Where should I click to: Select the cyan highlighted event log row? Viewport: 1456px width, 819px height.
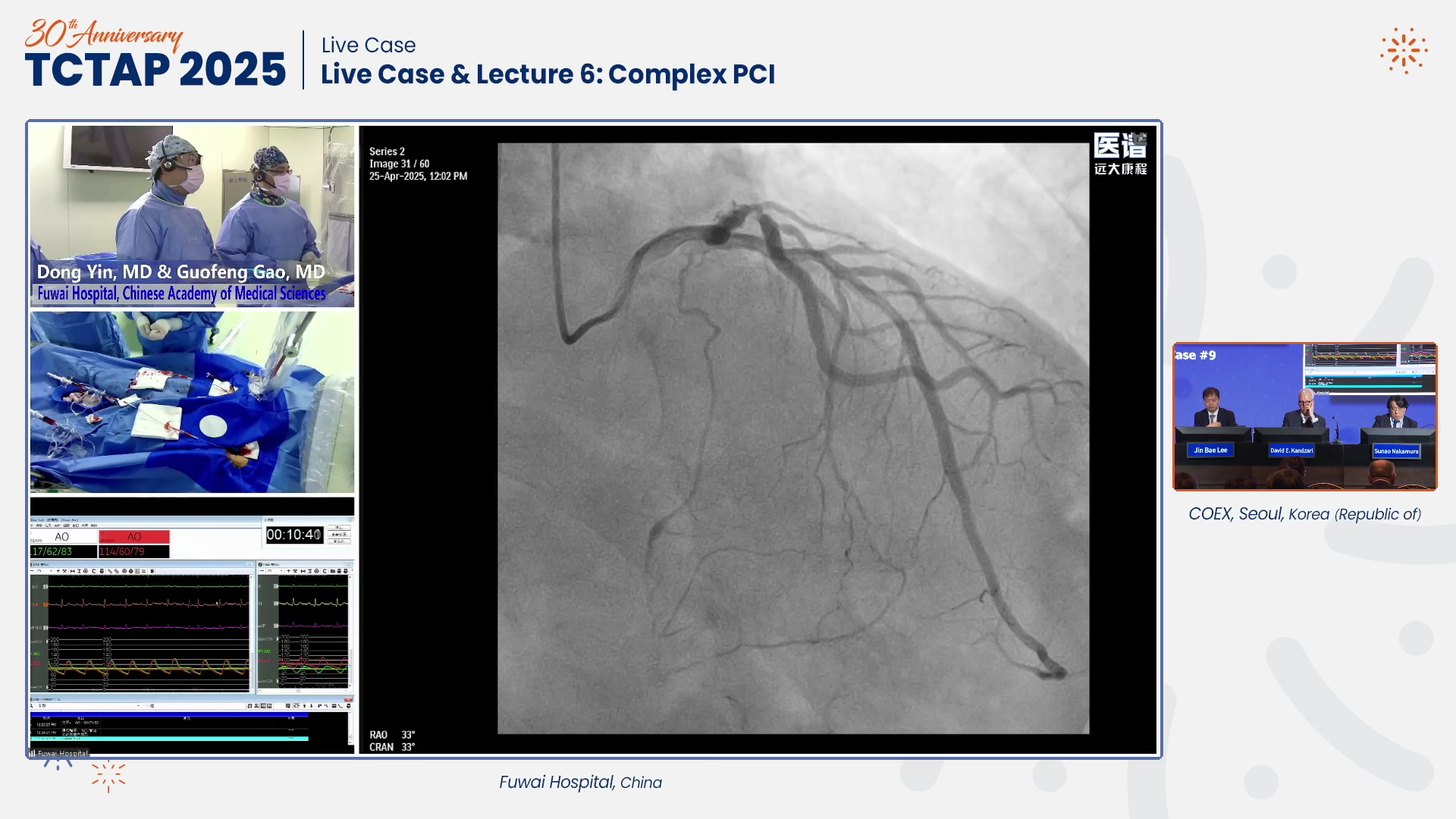click(x=169, y=738)
